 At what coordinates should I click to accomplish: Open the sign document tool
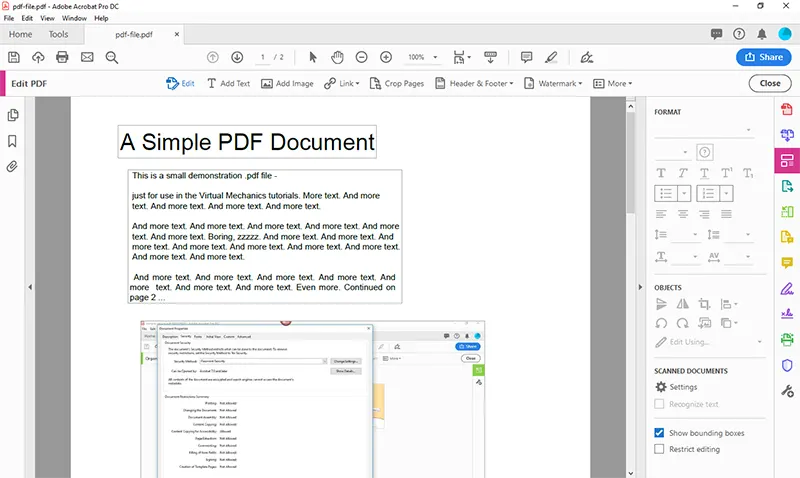tap(587, 57)
